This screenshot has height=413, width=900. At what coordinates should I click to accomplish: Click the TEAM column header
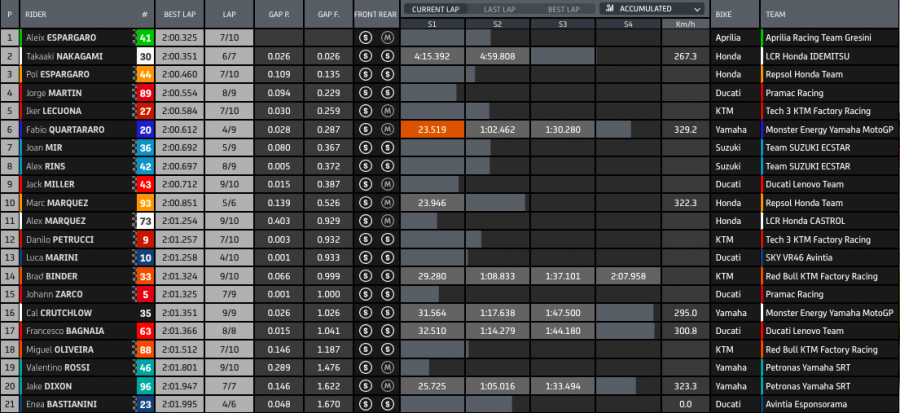(829, 14)
